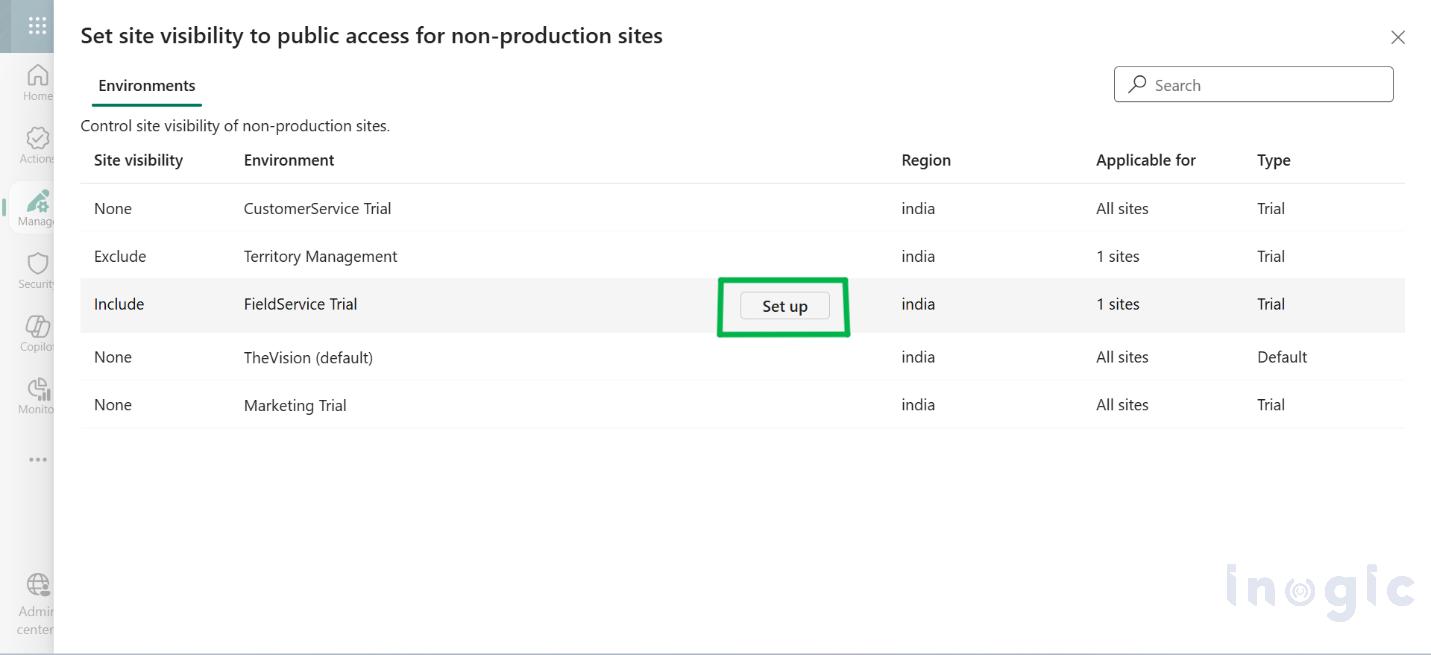The height and width of the screenshot is (655, 1431).
Task: Click All sites in TheVision row
Action: click(x=1122, y=357)
